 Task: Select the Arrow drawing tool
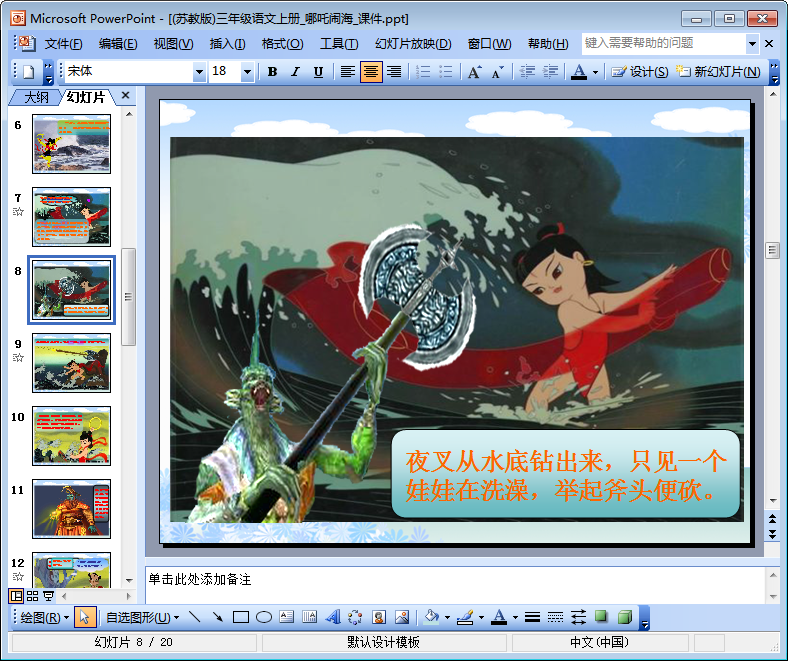[x=217, y=617]
